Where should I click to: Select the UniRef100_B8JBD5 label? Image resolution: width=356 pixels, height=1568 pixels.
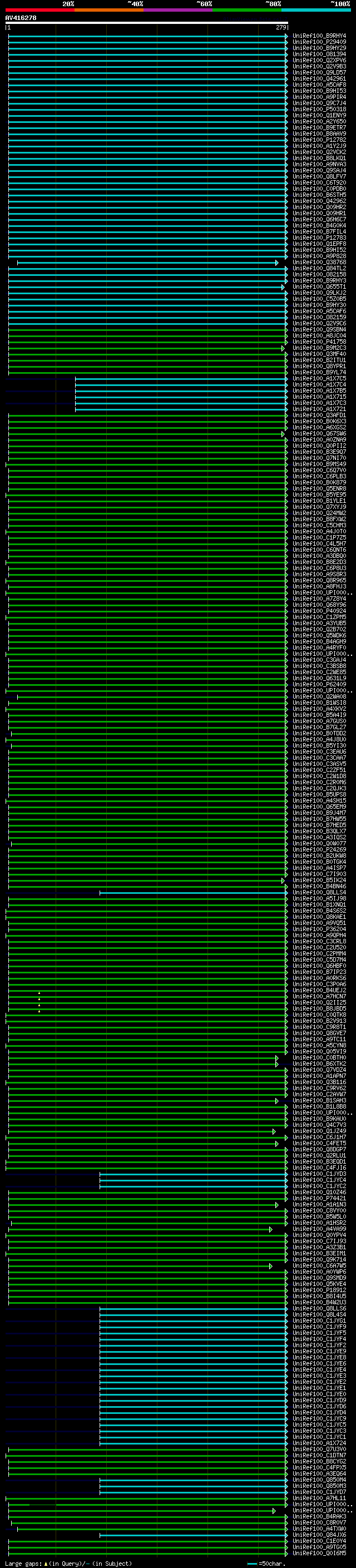coord(319,1008)
